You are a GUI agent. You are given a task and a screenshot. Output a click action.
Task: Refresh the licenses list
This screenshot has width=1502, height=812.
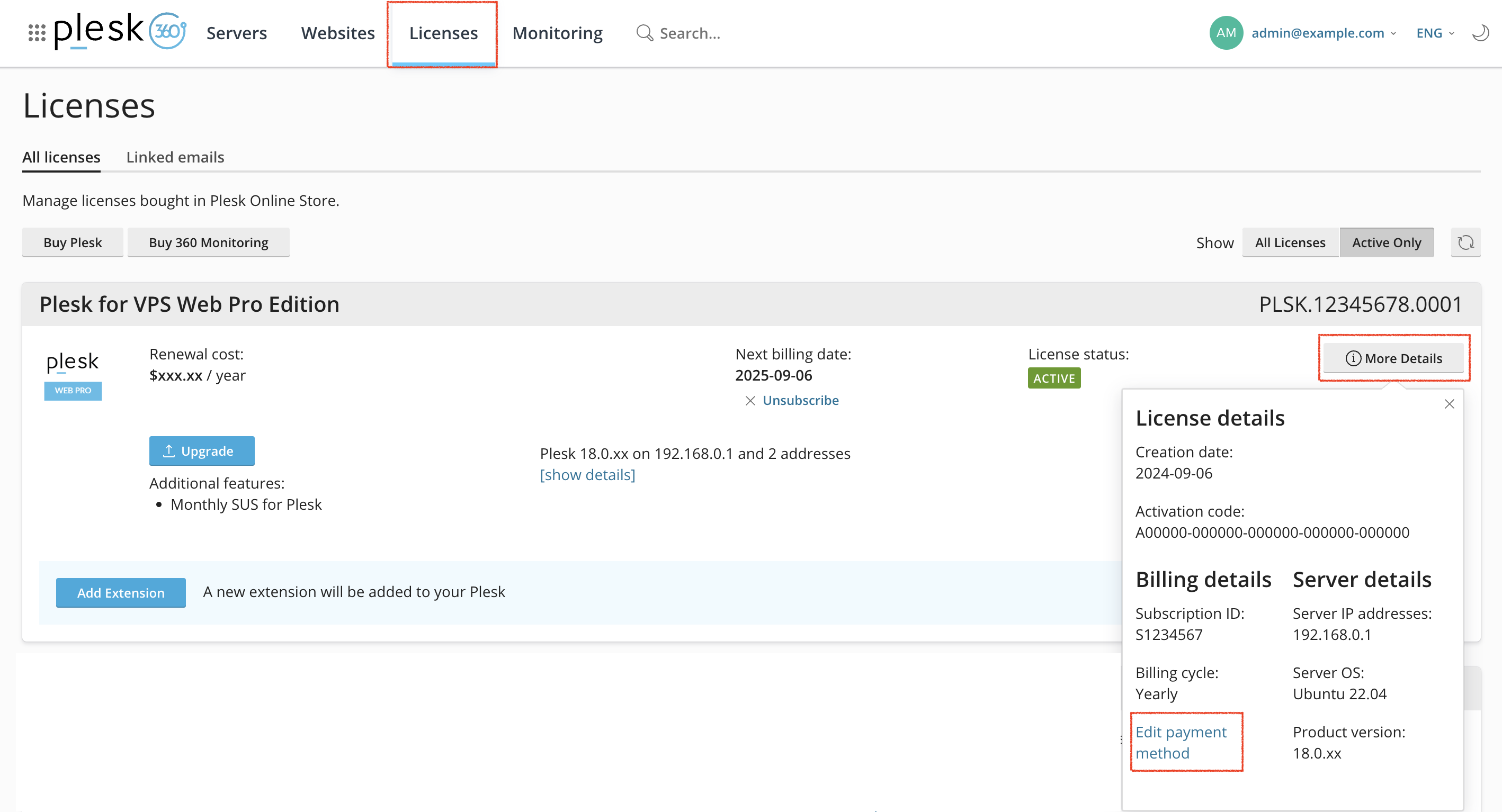1465,242
